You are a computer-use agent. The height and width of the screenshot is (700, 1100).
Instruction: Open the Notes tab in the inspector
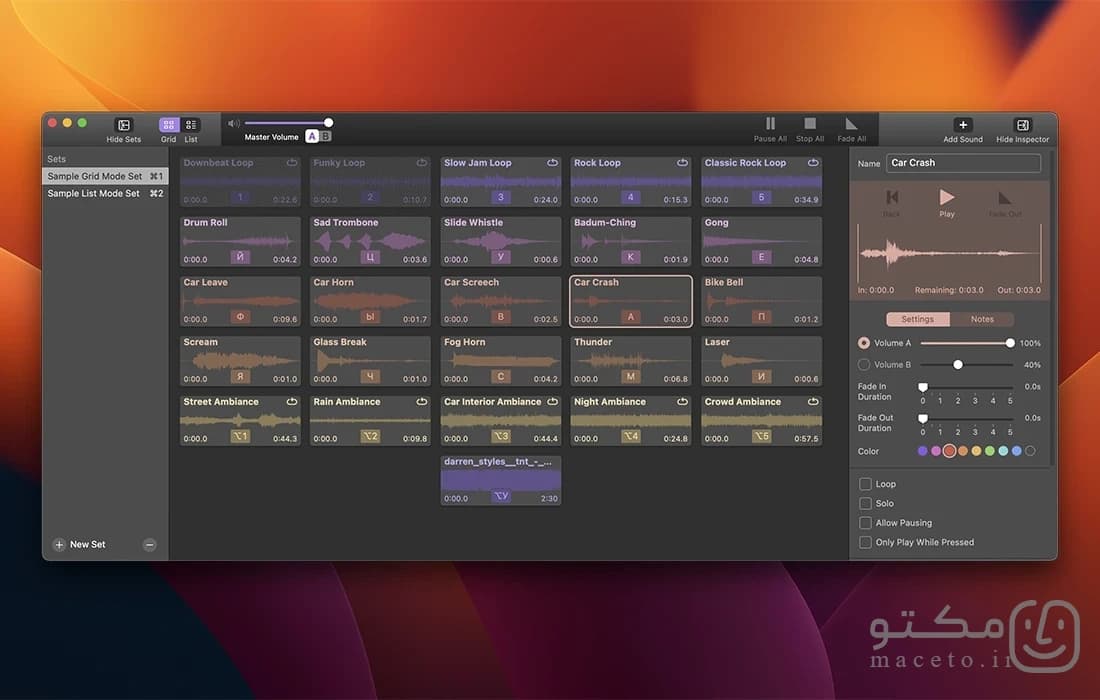click(x=982, y=319)
